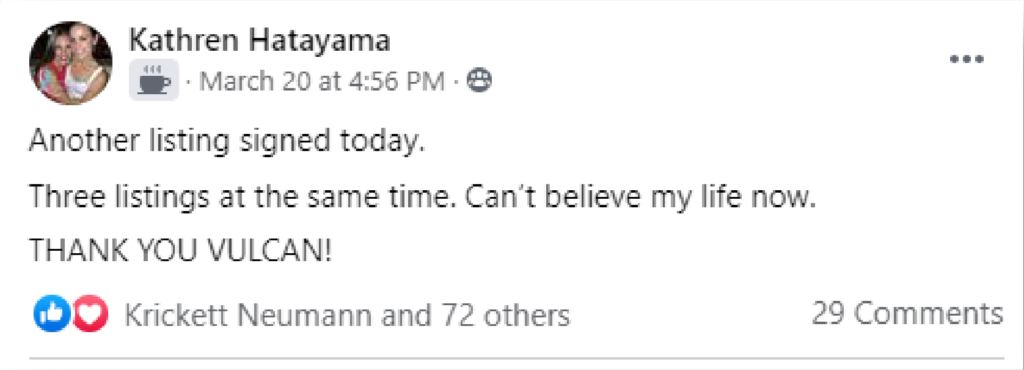Click the horizontal divider below the reactions

click(517, 359)
